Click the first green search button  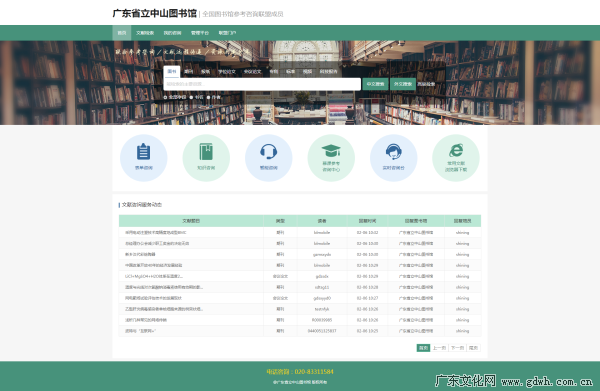375,84
